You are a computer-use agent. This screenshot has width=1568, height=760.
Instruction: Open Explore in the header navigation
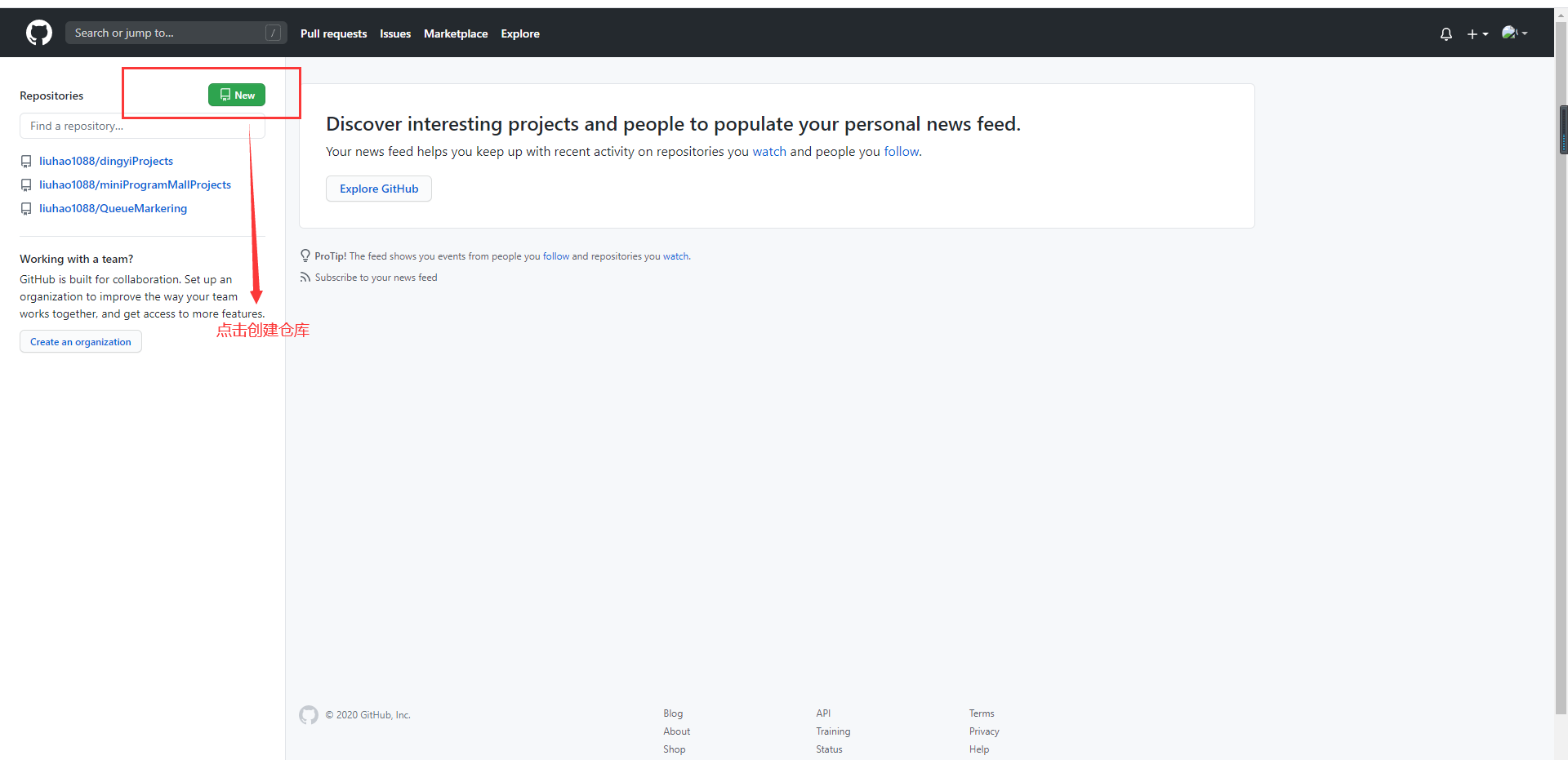point(520,33)
